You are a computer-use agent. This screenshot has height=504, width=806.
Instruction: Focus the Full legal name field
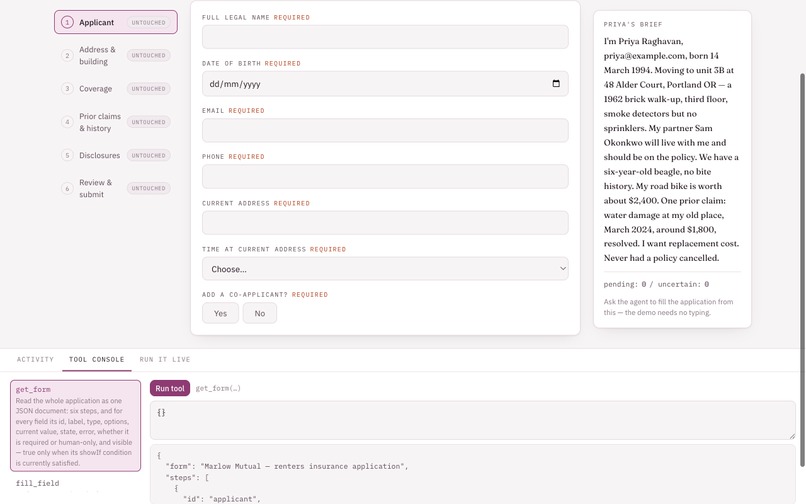pos(385,37)
